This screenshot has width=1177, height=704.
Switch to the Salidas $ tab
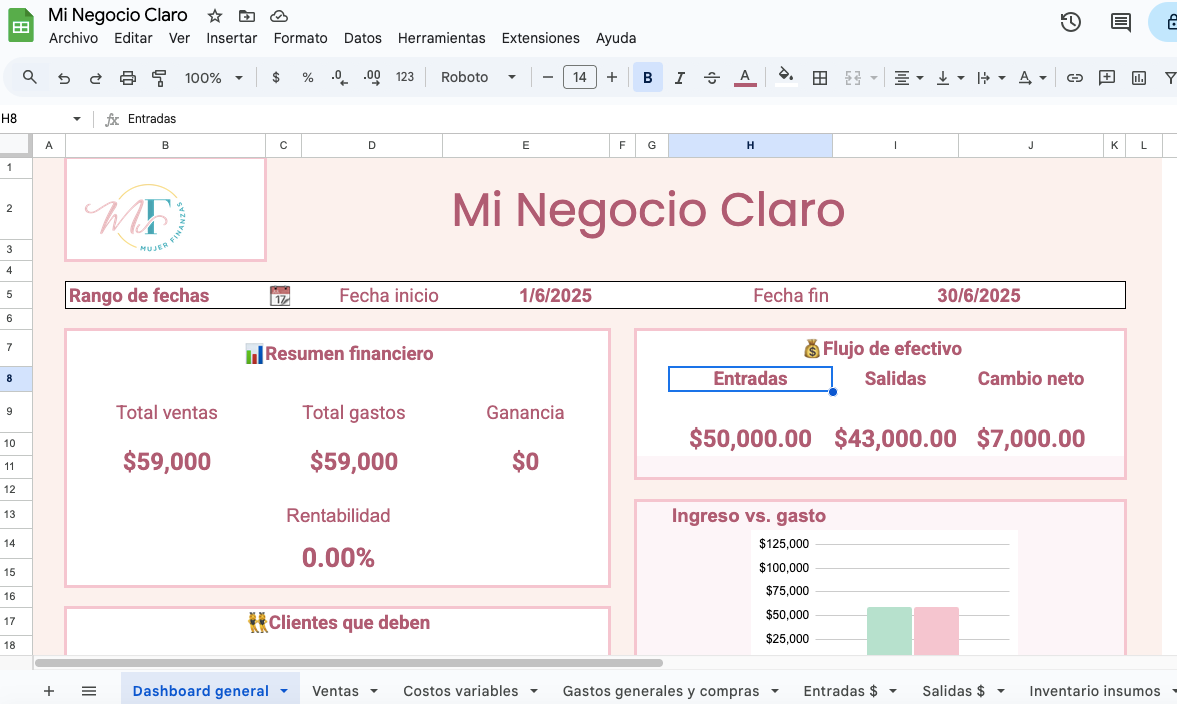(955, 690)
